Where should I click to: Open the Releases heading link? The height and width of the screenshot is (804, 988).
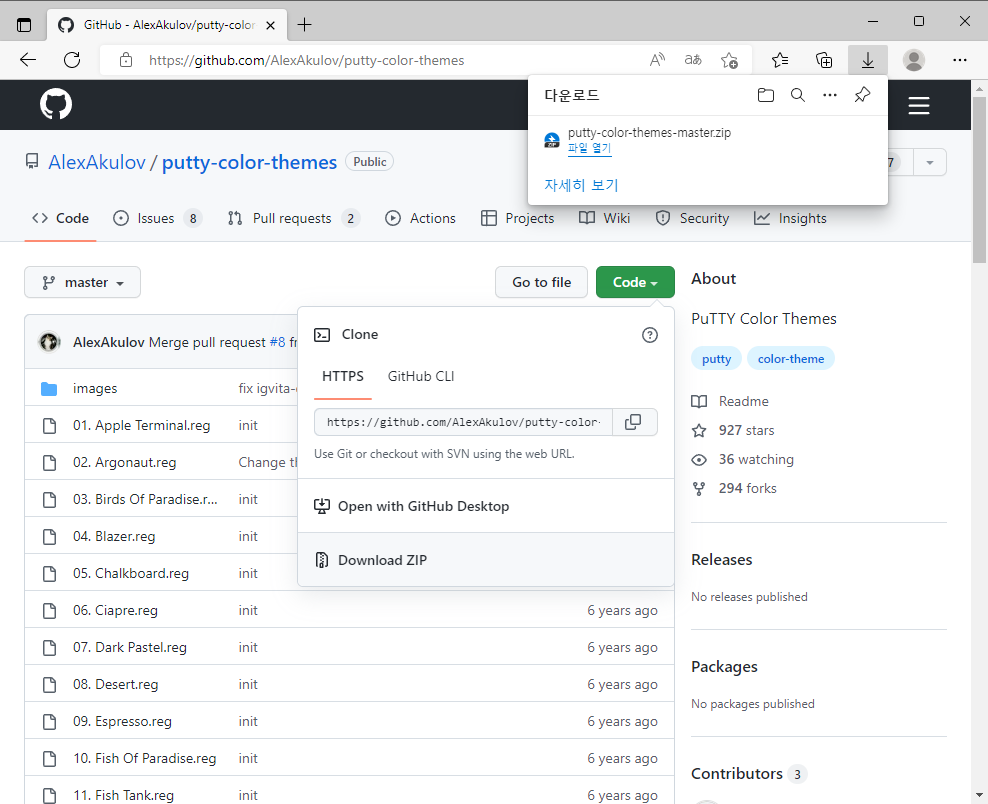point(721,560)
